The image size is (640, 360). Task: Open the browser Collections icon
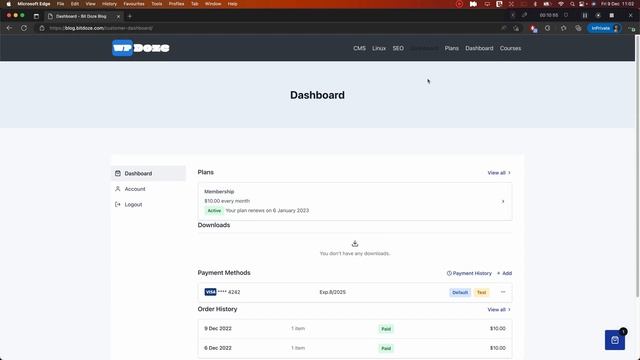(x=578, y=28)
